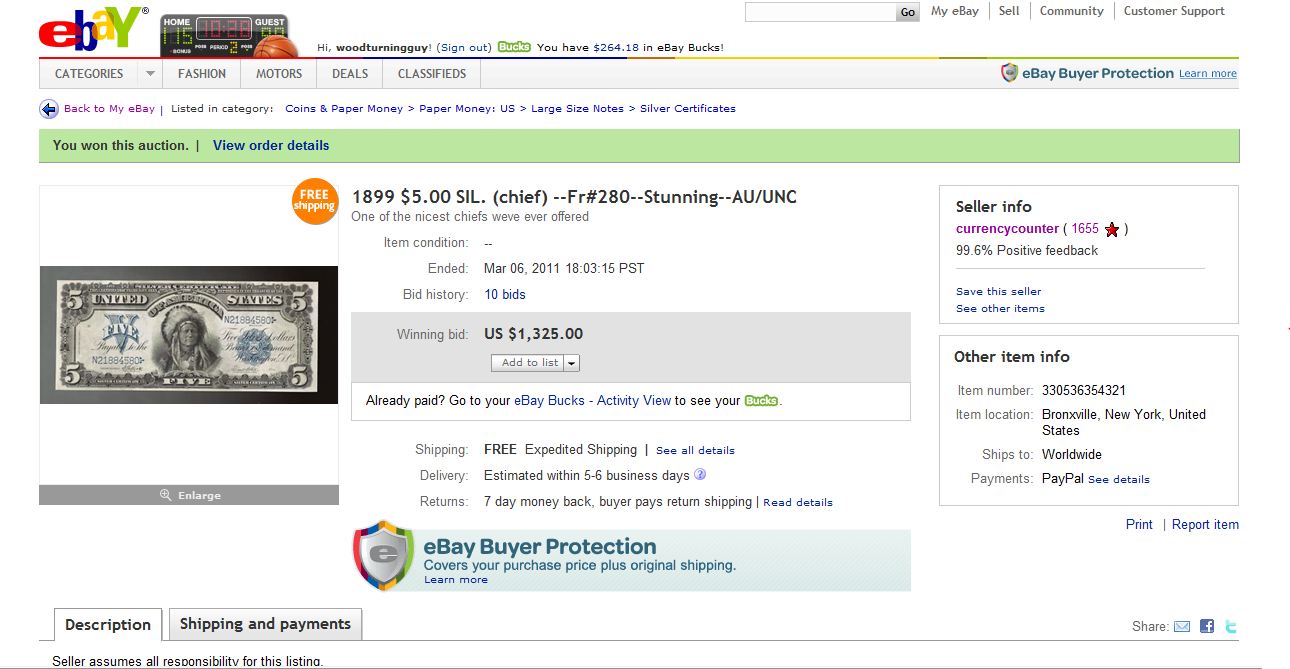Click the seller's red feedback star
1290x669 pixels.
1112,229
